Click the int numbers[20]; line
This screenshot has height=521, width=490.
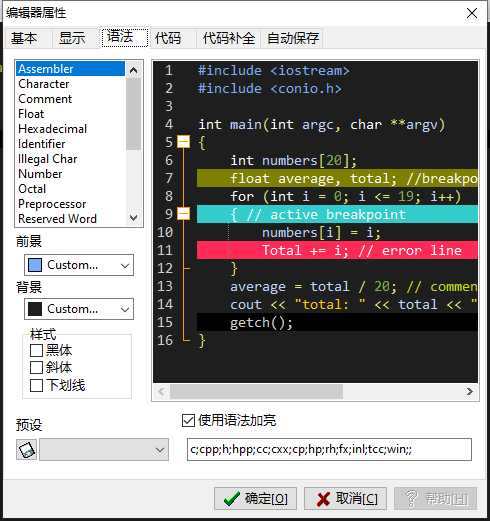tap(294, 161)
